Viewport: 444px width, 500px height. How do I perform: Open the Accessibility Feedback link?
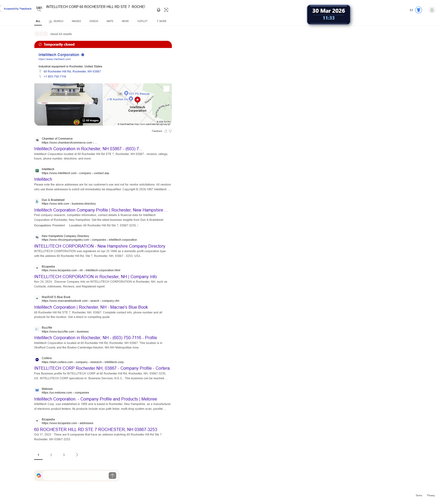(x=18, y=9)
